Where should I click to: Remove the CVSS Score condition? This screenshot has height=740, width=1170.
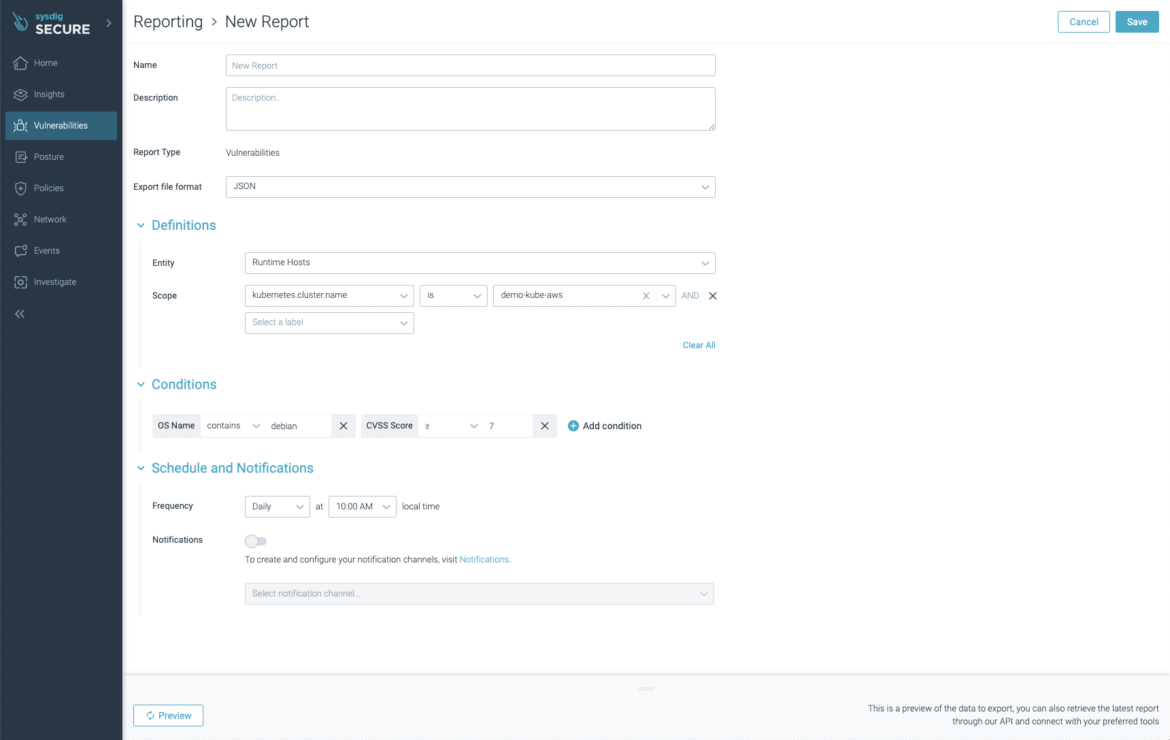(545, 426)
